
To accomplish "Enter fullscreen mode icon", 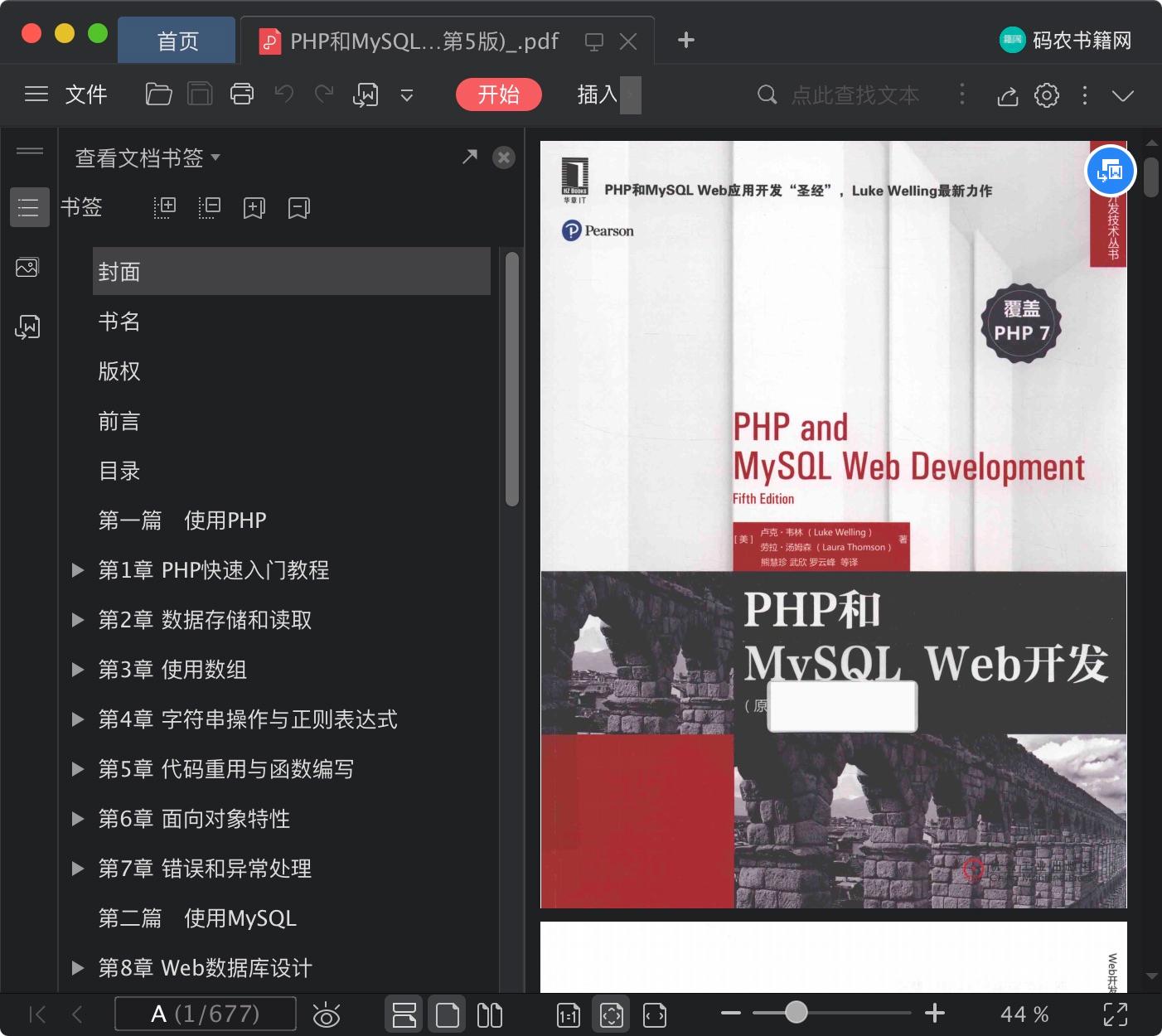I will click(1116, 1014).
